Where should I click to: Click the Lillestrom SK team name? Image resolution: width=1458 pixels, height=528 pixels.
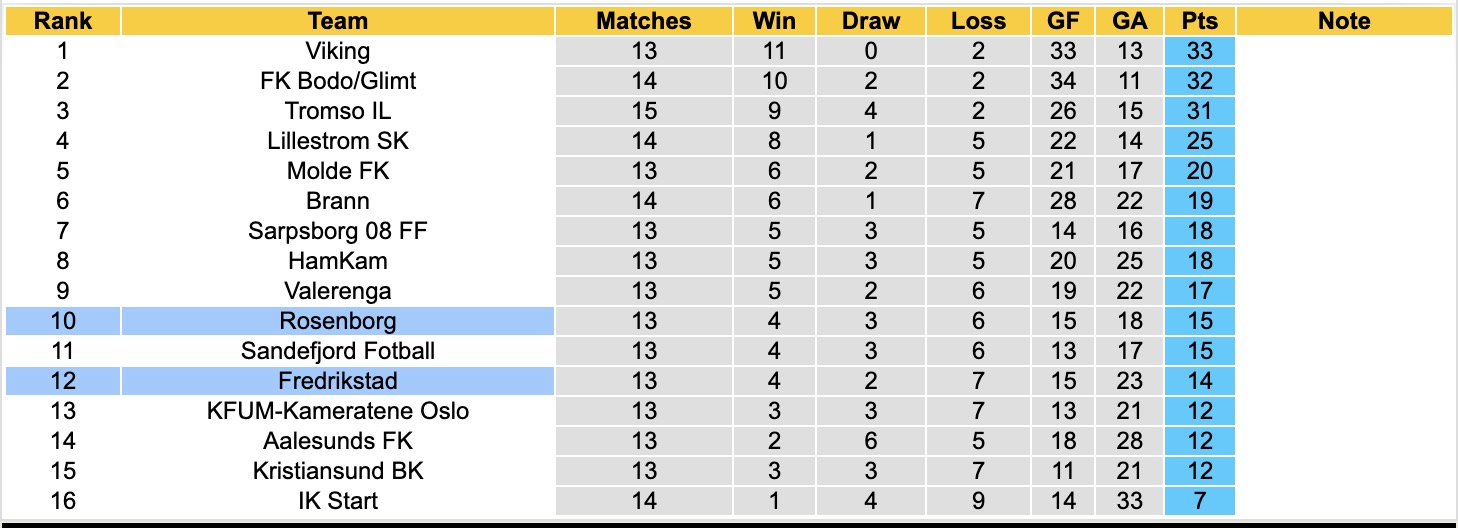click(338, 141)
